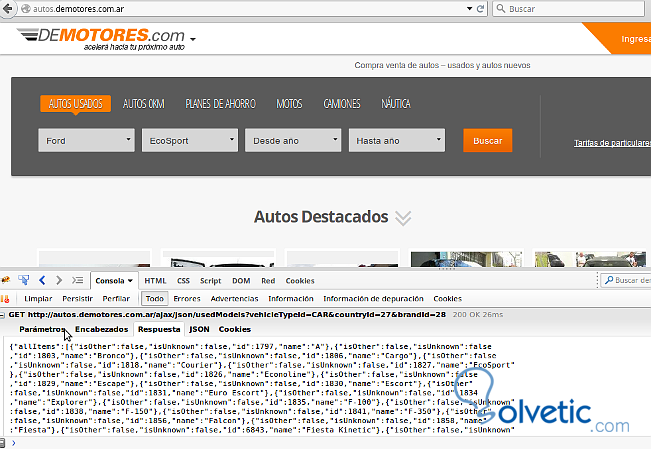Toggle the Persistir console option
Viewport: 651px width, 449px height.
(78, 299)
